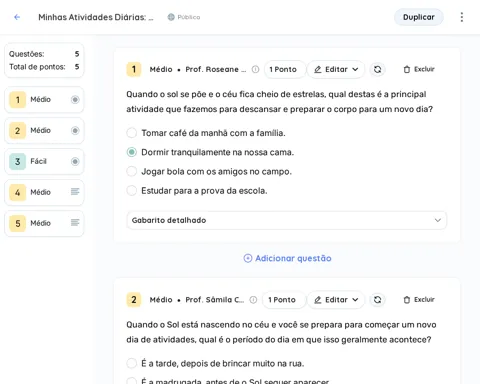This screenshot has width=480, height=384.
Task: Click Total de pontos label
Action: [37, 67]
